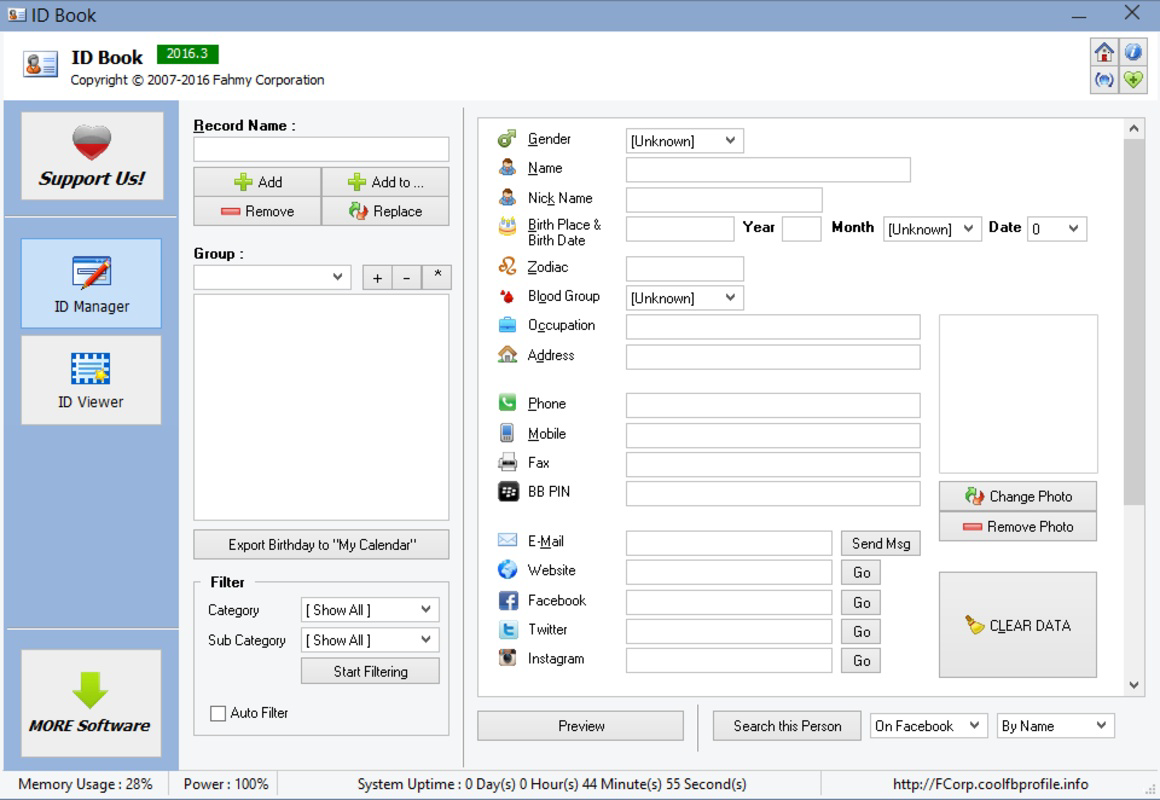The width and height of the screenshot is (1160, 800).
Task: Click the green heart plus icon
Action: click(1133, 79)
